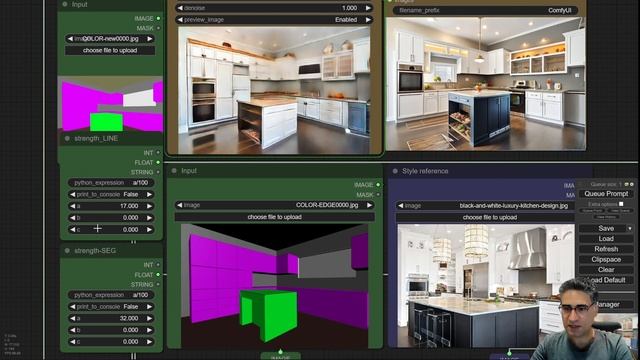Image resolution: width=640 pixels, height=360 pixels.
Task: Click the COLOR-EDGE segmentation image preview
Action: pos(274,286)
